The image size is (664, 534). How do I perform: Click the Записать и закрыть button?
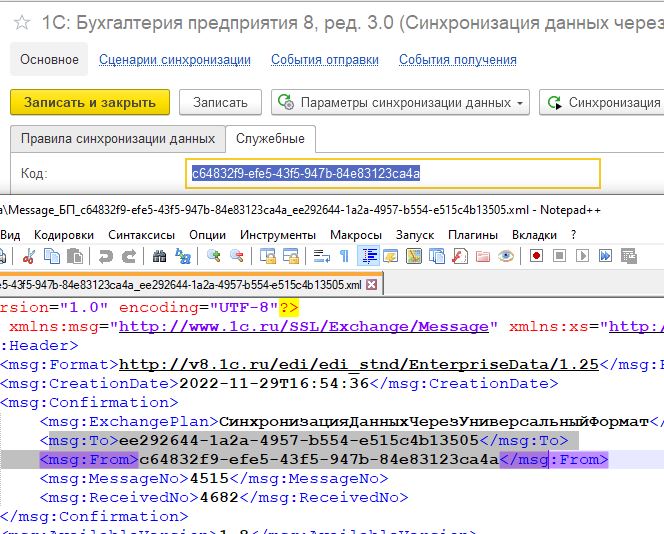click(90, 102)
